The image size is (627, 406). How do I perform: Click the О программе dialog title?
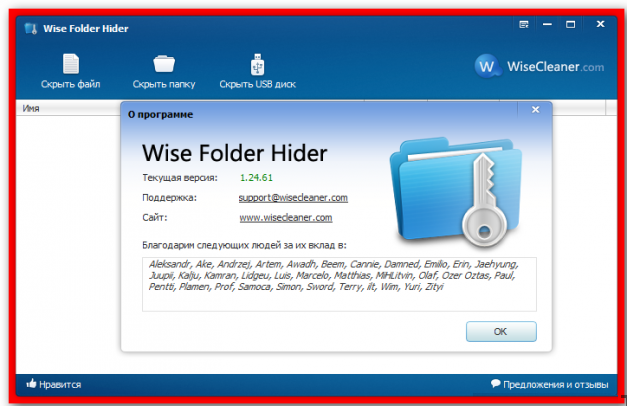[x=160, y=114]
